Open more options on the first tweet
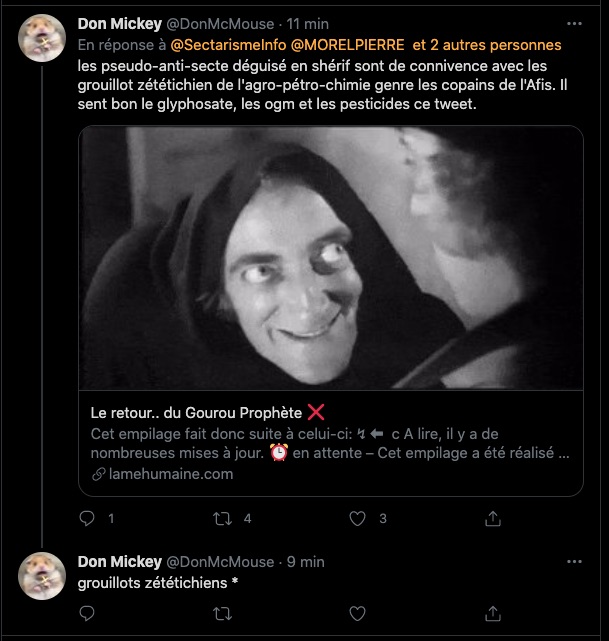Screen dimensions: 609x641 click(x=574, y=24)
